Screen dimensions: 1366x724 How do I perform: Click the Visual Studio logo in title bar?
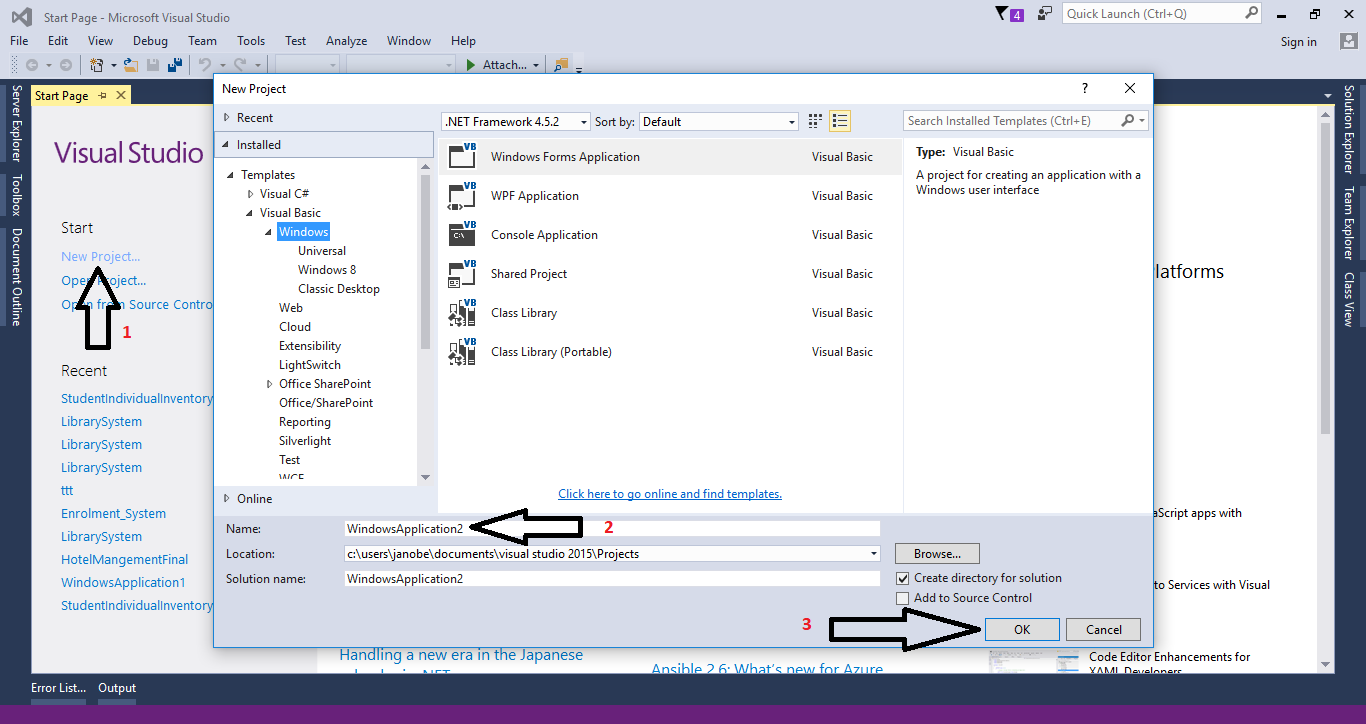click(21, 16)
